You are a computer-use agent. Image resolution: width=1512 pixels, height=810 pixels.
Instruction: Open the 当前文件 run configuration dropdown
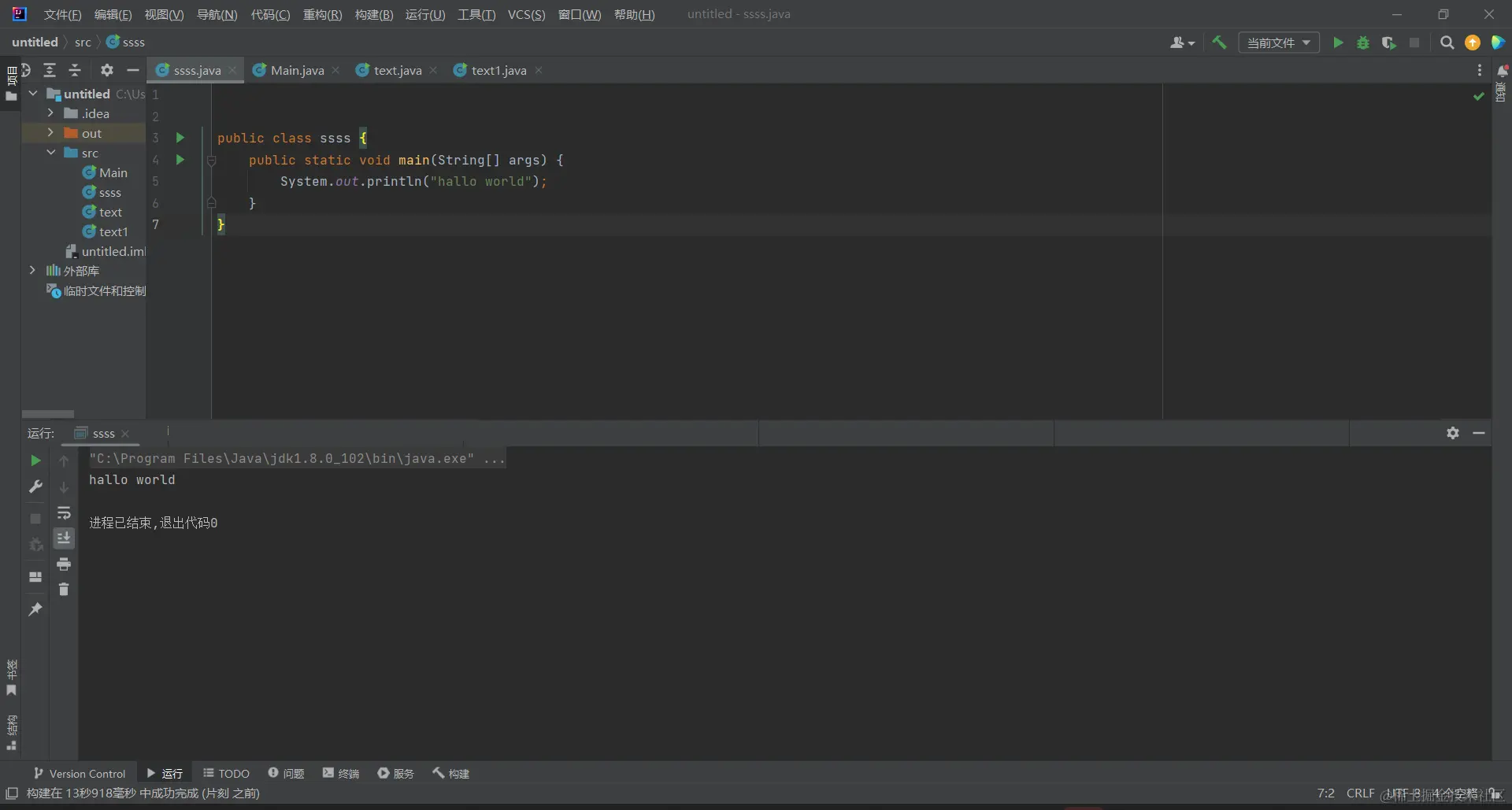[1279, 43]
